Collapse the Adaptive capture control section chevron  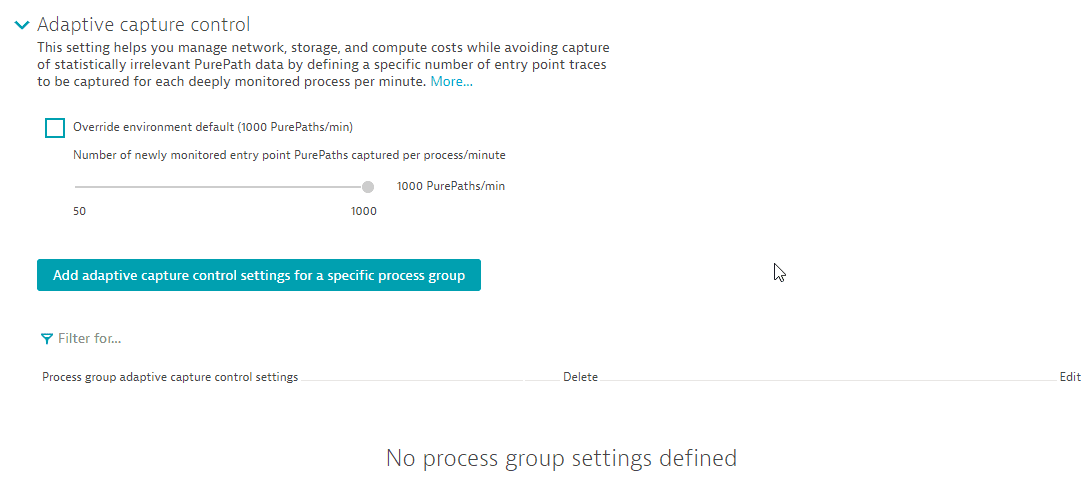22,25
